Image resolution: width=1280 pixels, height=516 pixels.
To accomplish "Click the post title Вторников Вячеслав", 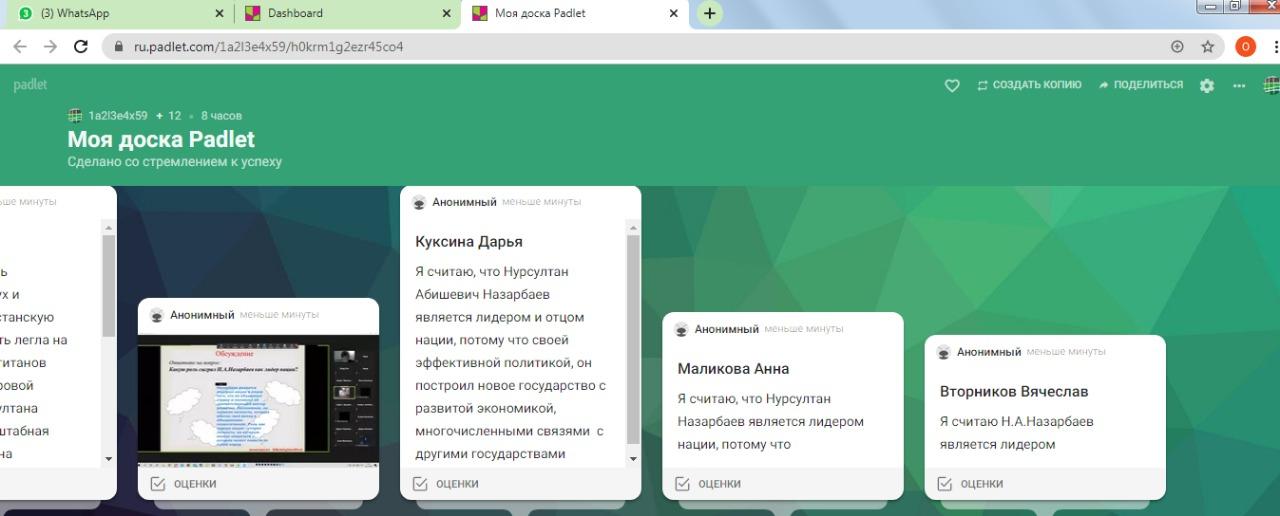I will pos(1014,391).
